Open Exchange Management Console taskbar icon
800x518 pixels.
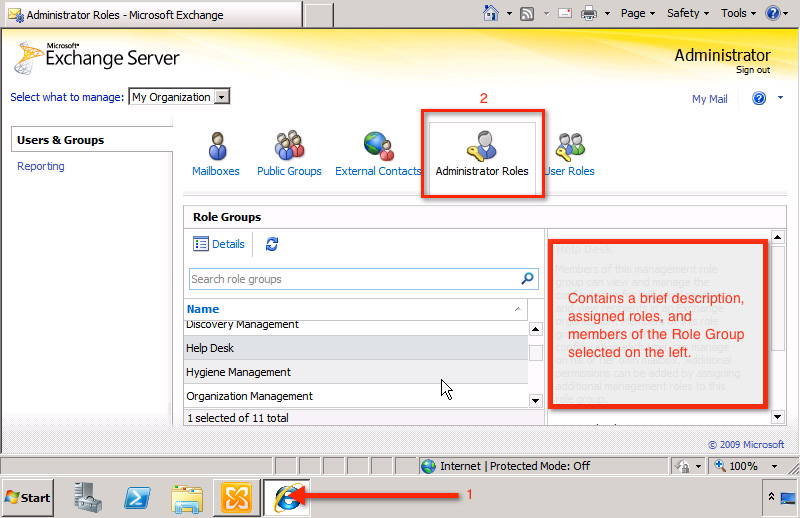tap(236, 498)
